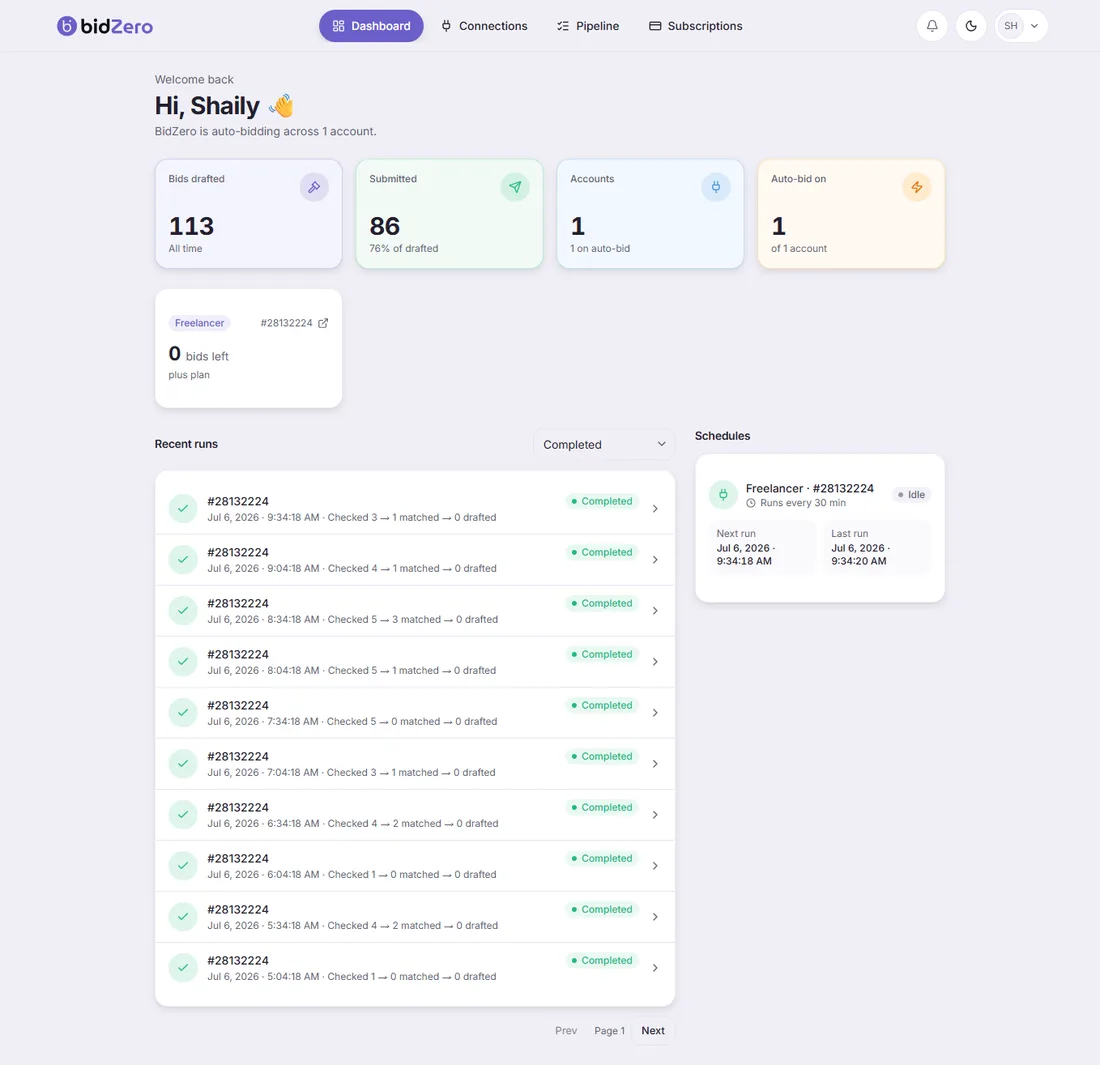The height and width of the screenshot is (1065, 1100).
Task: Expand the 7:34:18 AM run chevron
Action: point(655,713)
